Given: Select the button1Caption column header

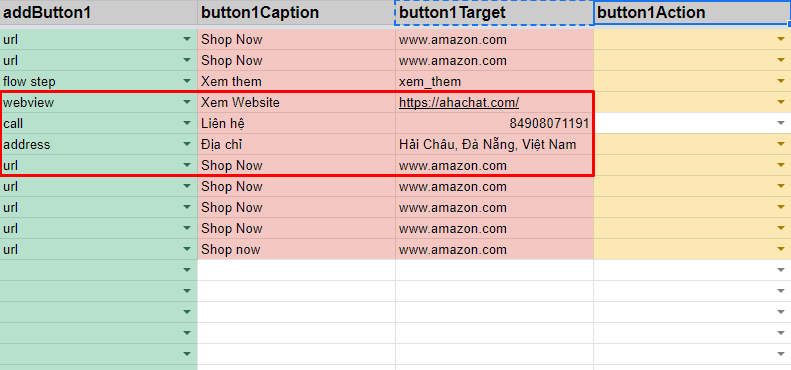Looking at the screenshot, I should [297, 13].
